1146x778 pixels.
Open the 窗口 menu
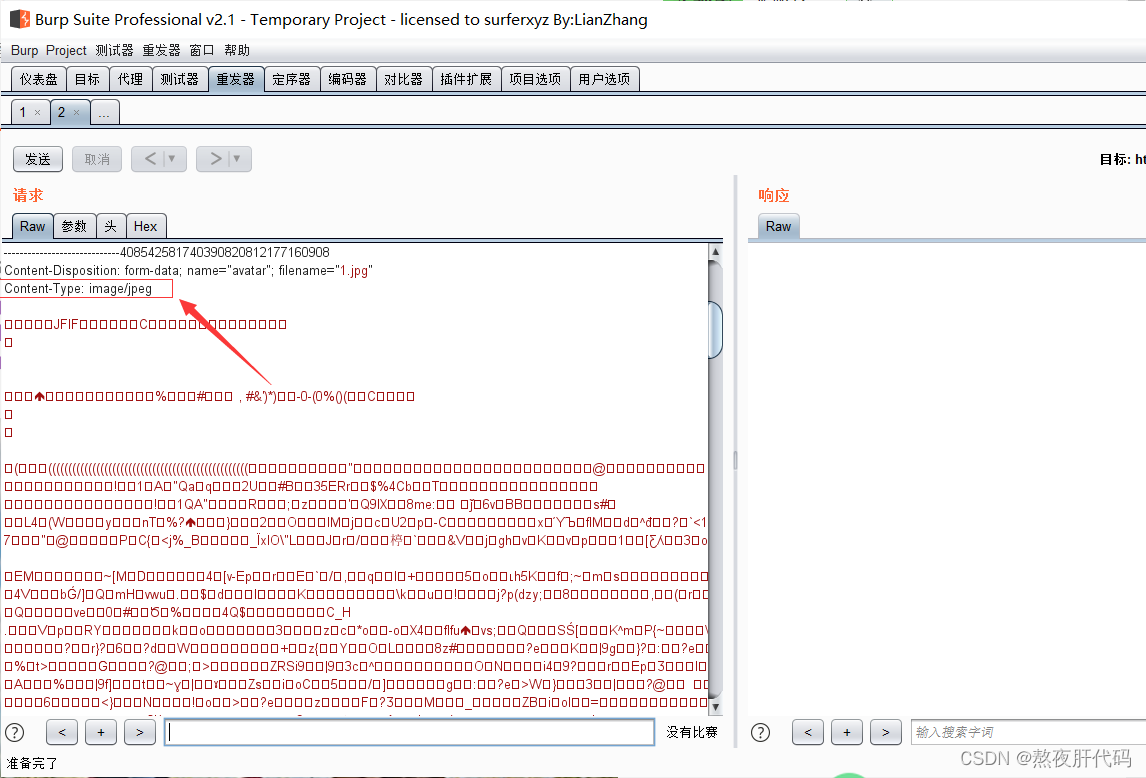(x=202, y=50)
